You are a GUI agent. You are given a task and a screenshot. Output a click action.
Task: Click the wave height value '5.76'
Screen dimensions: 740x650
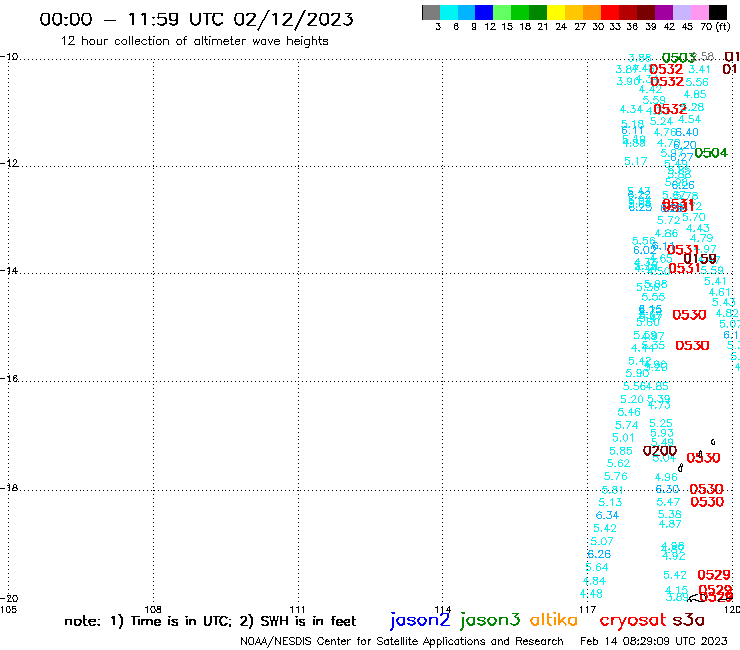pos(616,476)
